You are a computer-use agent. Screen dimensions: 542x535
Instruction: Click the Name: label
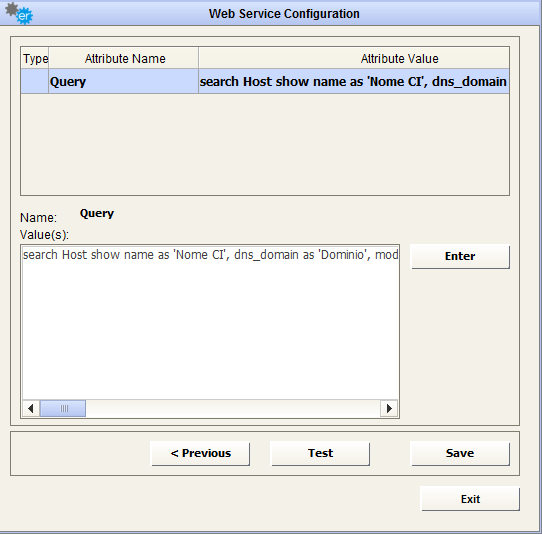coord(38,218)
